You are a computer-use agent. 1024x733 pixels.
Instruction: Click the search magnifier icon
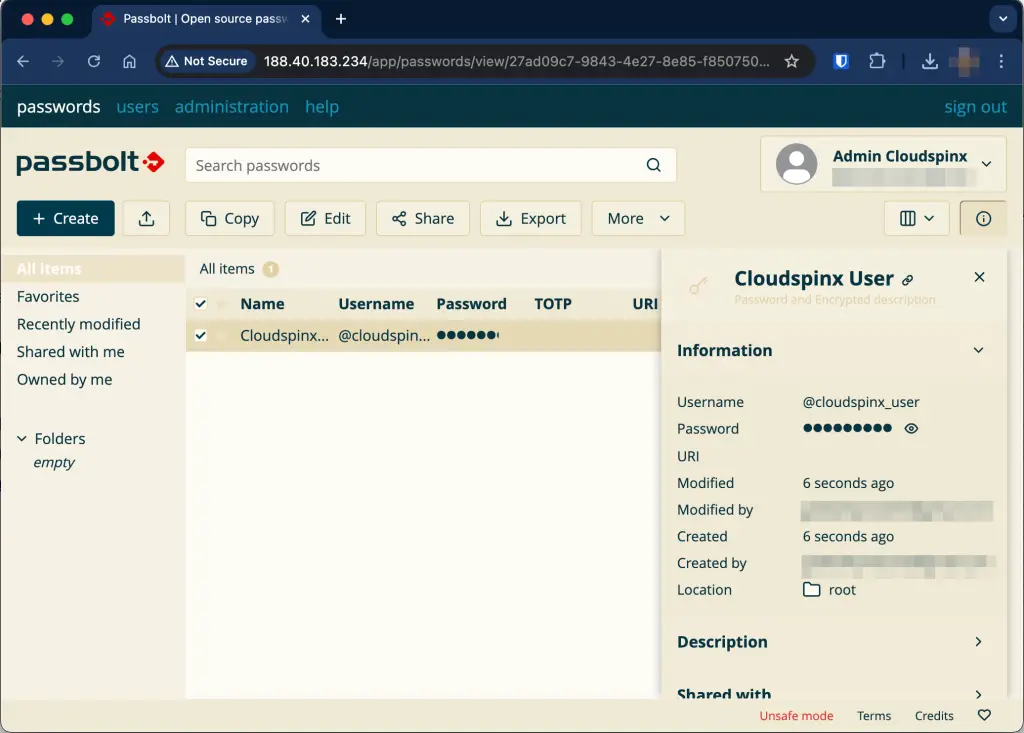pyautogui.click(x=653, y=165)
